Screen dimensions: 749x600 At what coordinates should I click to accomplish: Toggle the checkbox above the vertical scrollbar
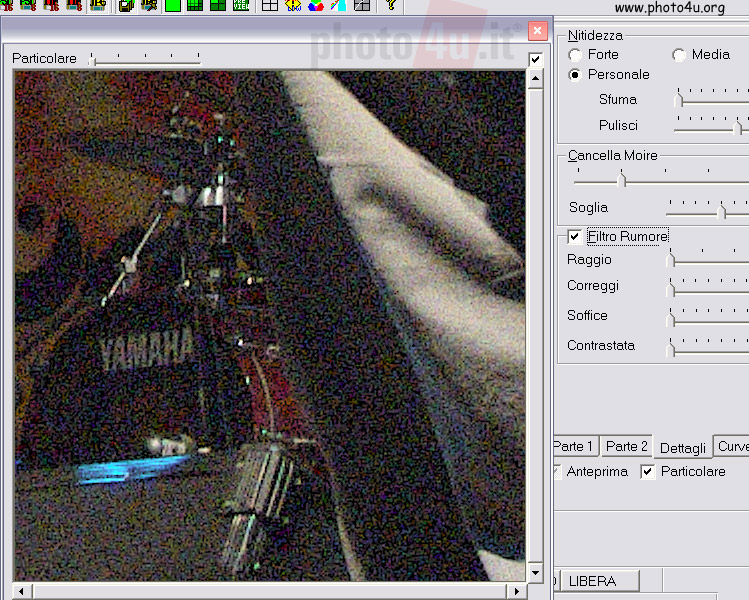click(x=535, y=60)
